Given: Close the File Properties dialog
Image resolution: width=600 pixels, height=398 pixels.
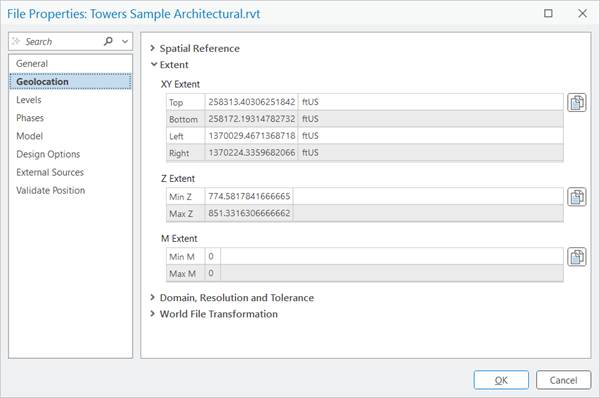Looking at the screenshot, I should 582,13.
